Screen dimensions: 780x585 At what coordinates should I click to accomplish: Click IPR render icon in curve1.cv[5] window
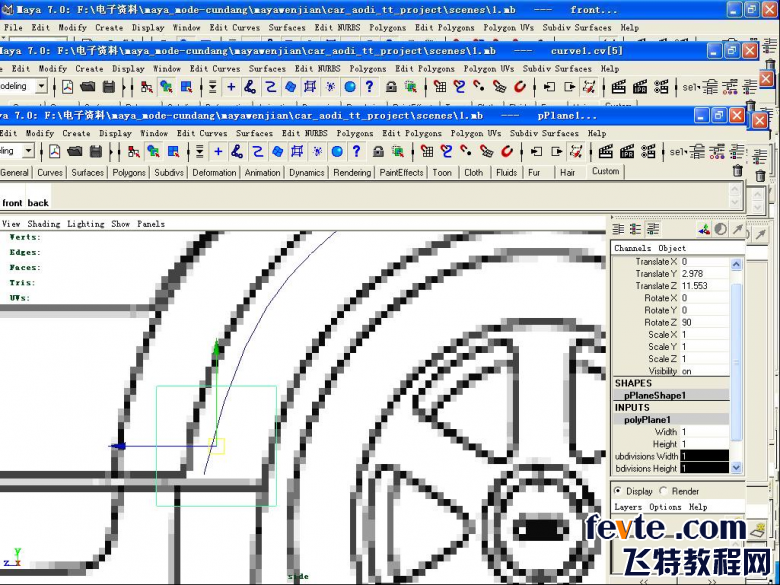click(x=640, y=87)
